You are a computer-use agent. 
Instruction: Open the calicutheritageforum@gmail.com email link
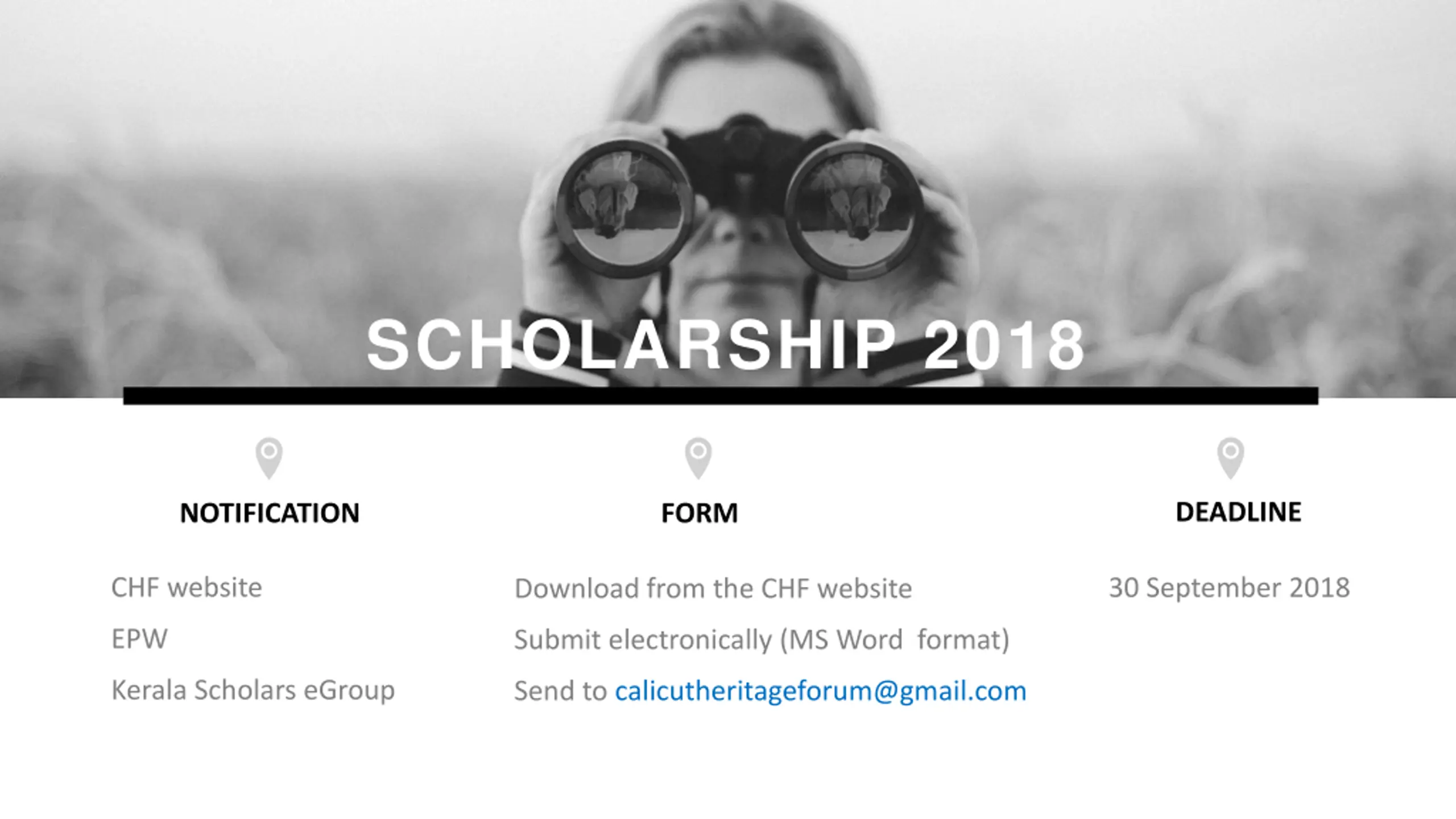[821, 691]
